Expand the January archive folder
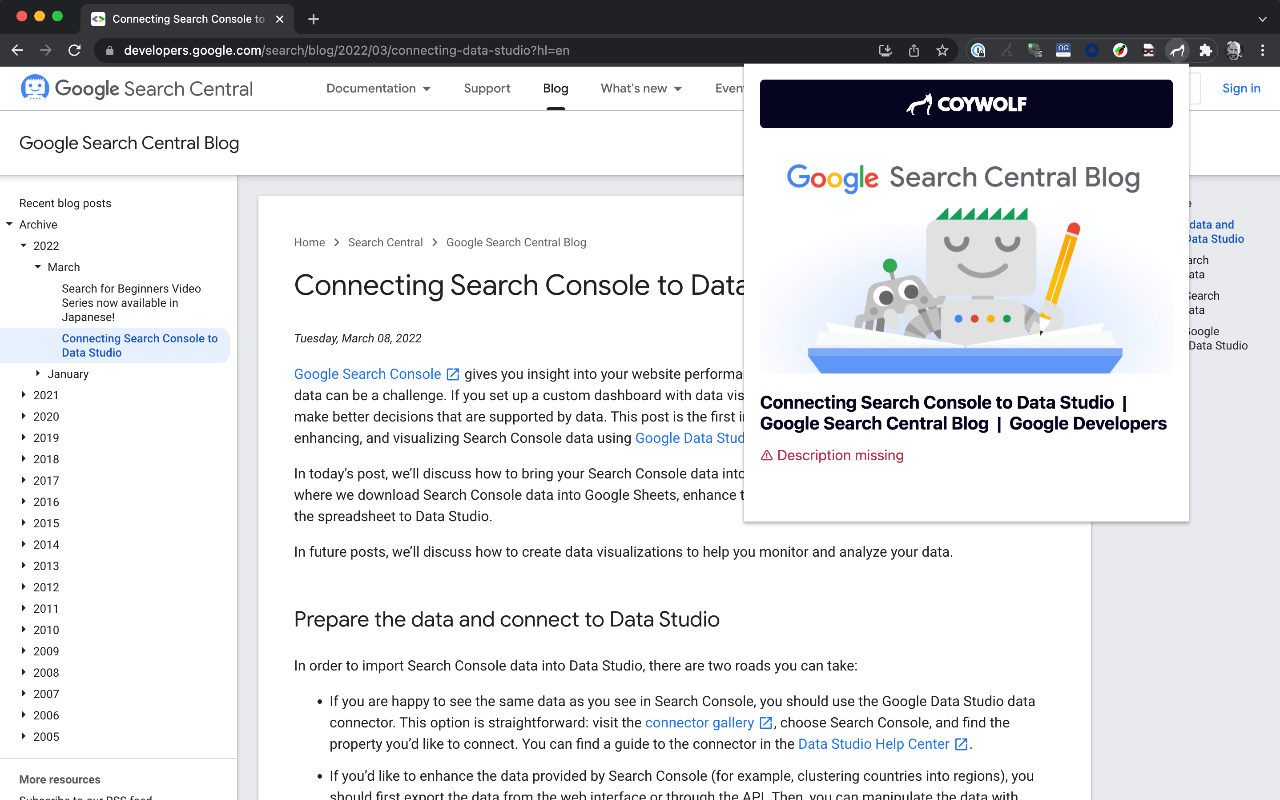Image resolution: width=1280 pixels, height=800 pixels. pyautogui.click(x=39, y=374)
